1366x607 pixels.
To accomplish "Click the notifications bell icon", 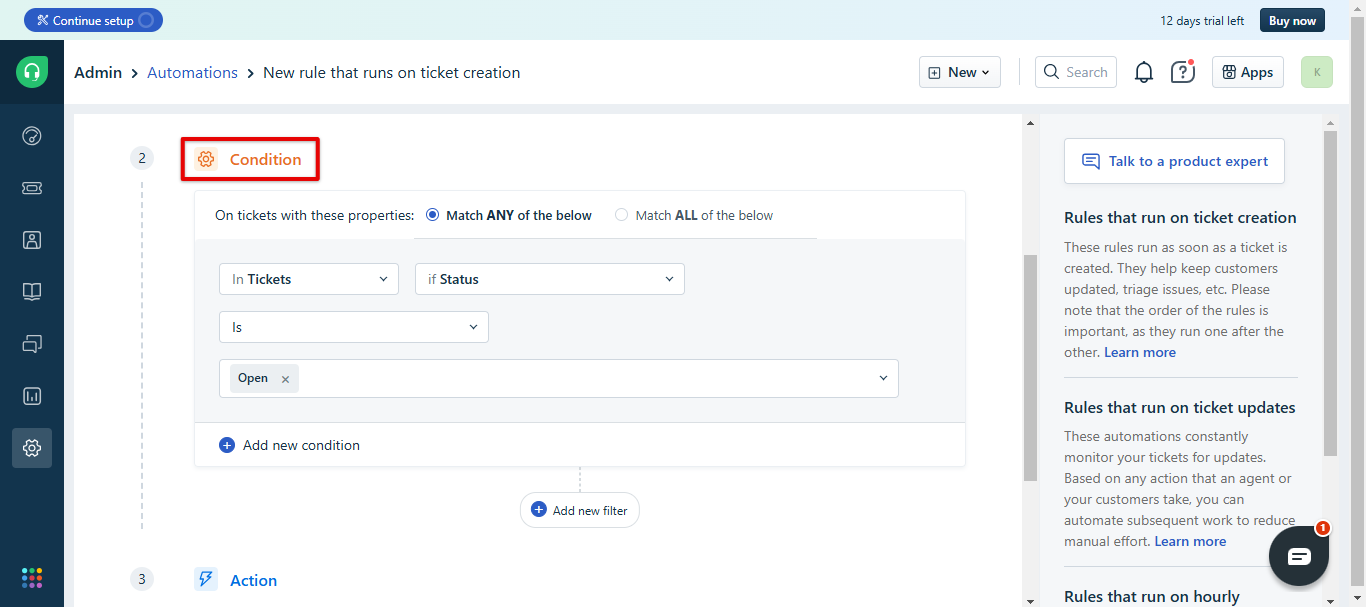I will tap(1144, 72).
